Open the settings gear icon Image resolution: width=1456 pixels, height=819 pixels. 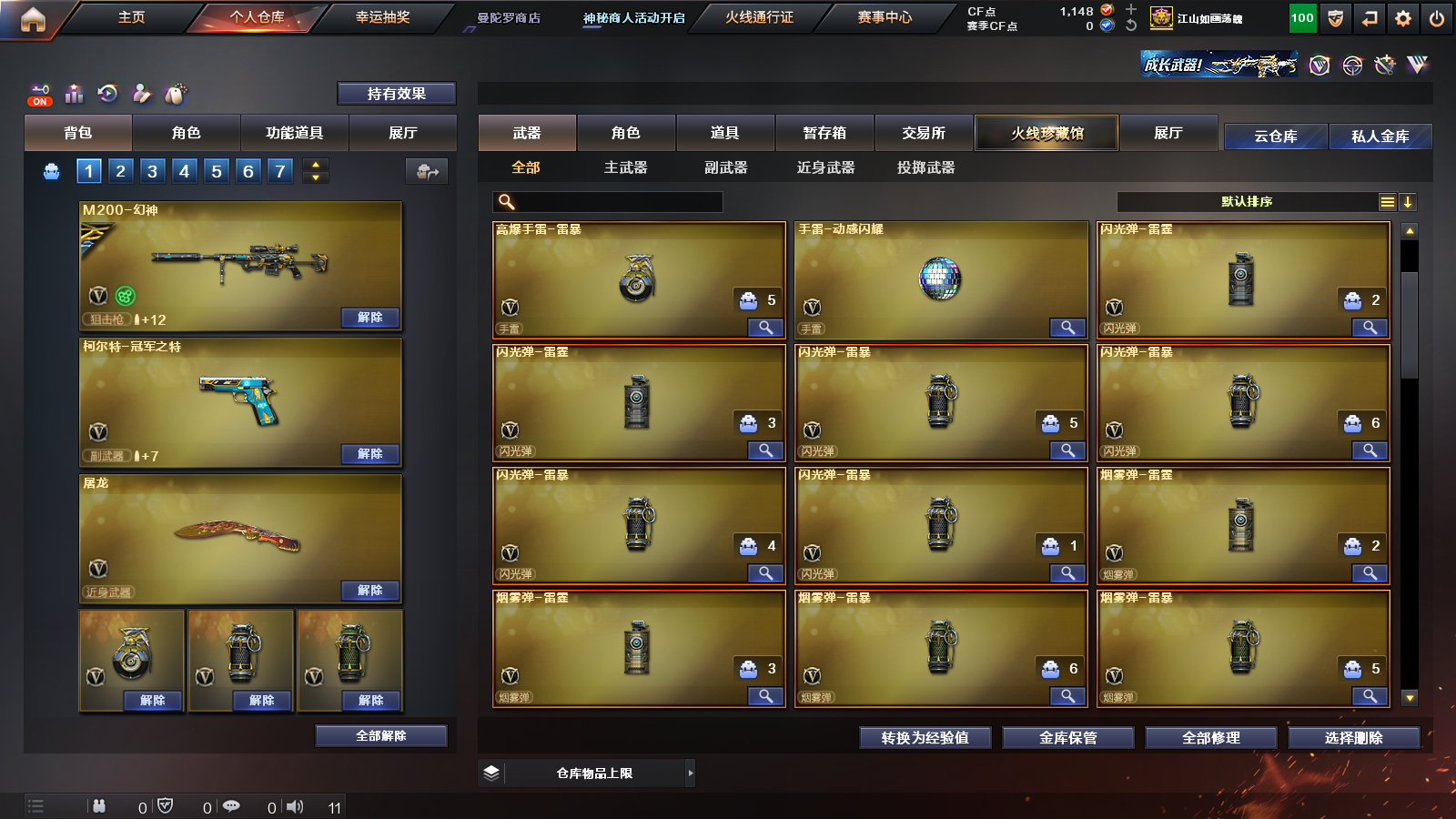[1403, 18]
